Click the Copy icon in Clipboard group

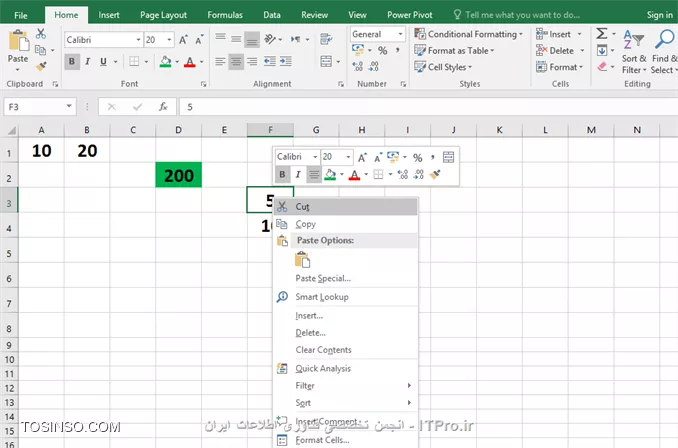point(40,50)
